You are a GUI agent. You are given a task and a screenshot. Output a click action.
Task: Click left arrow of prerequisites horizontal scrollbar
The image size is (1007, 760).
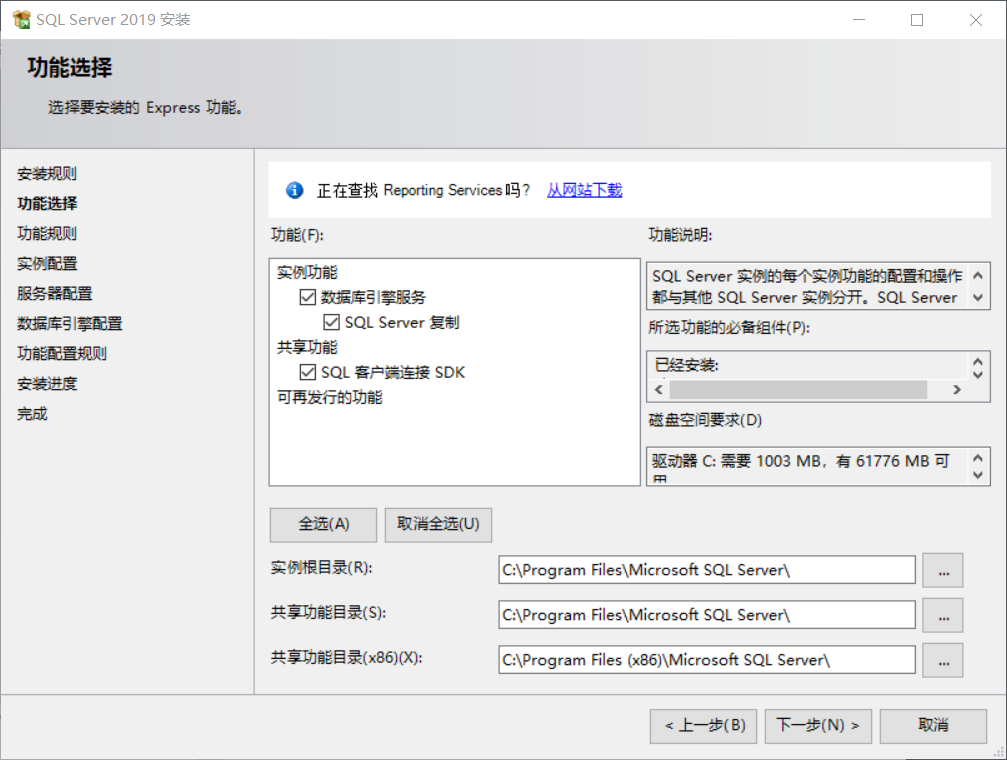pyautogui.click(x=659, y=389)
